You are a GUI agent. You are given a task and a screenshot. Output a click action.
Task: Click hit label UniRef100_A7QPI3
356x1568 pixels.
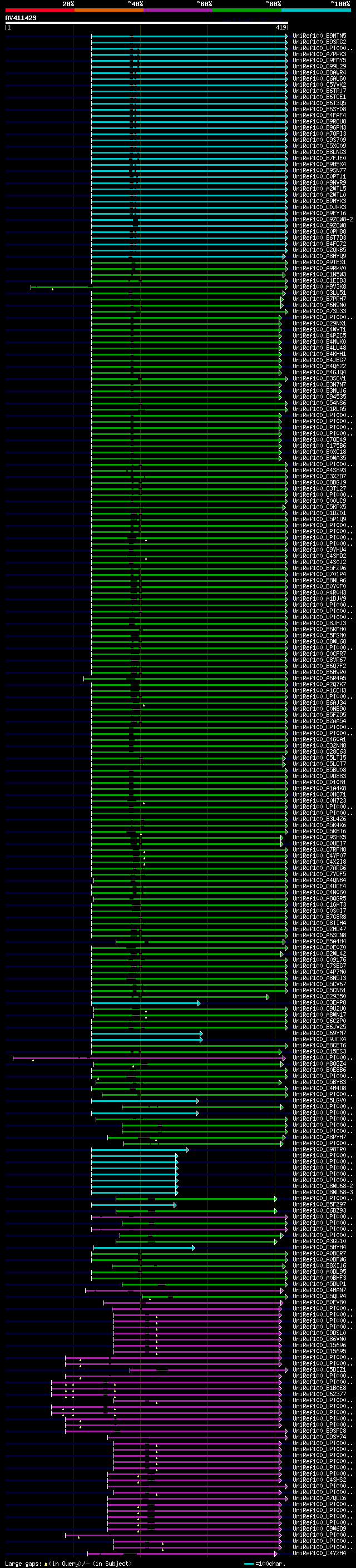click(x=319, y=134)
